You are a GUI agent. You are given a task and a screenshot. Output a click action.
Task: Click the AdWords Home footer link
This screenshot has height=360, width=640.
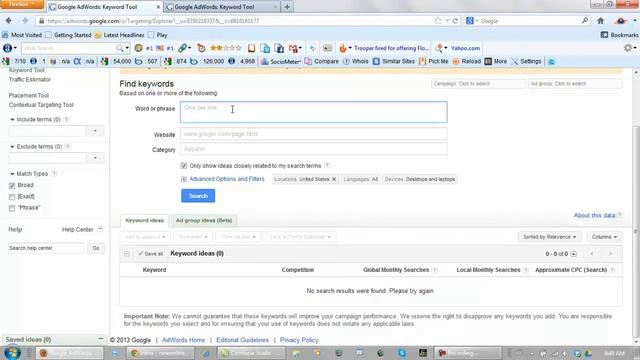(183, 340)
